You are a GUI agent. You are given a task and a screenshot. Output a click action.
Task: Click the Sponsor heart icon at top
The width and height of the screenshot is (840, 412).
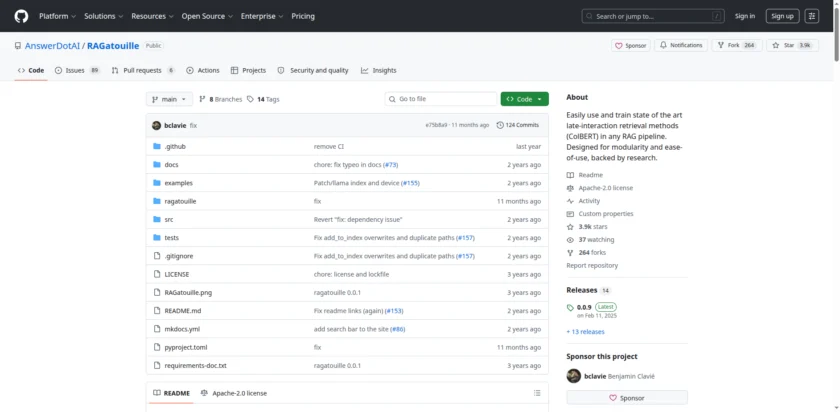(619, 45)
